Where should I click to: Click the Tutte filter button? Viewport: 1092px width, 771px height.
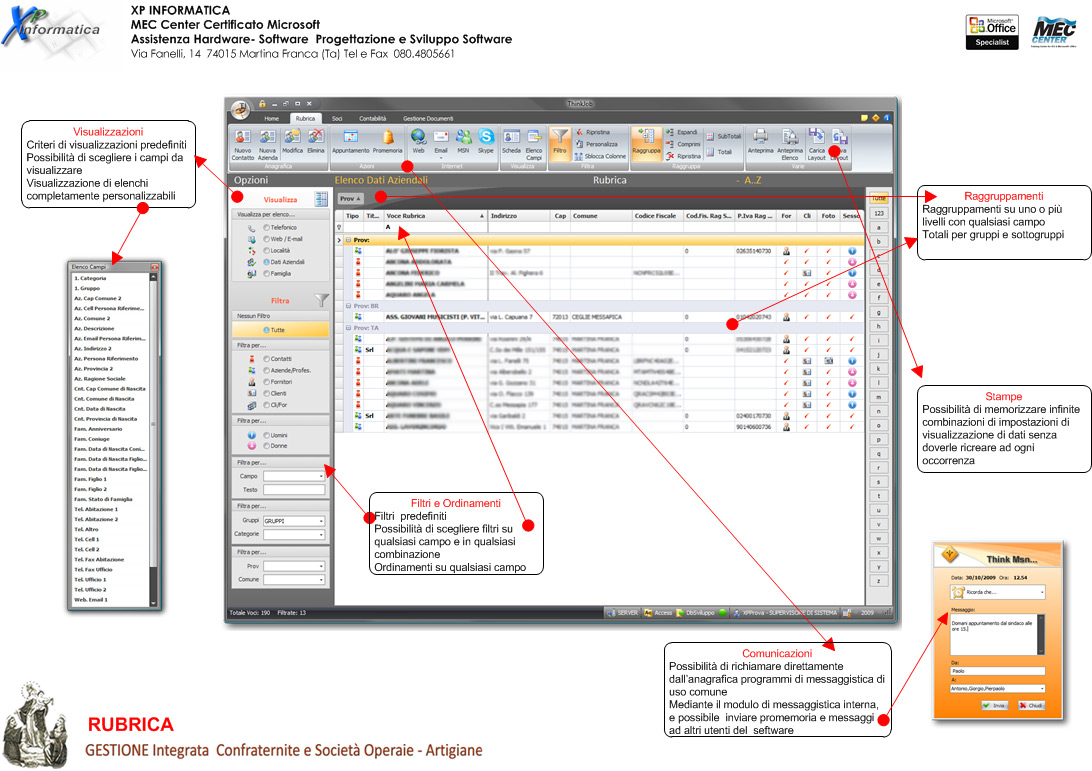(x=280, y=329)
